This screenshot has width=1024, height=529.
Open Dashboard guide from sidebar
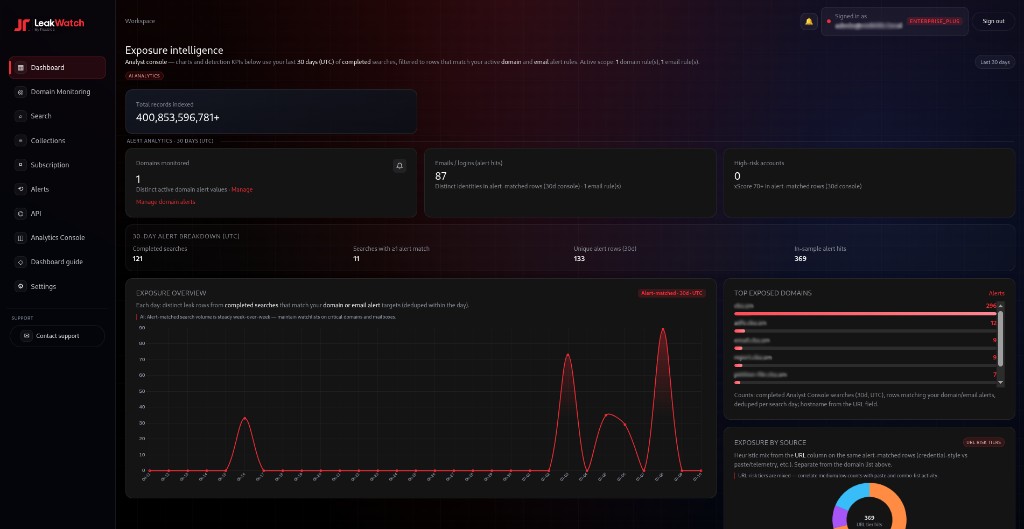point(57,262)
